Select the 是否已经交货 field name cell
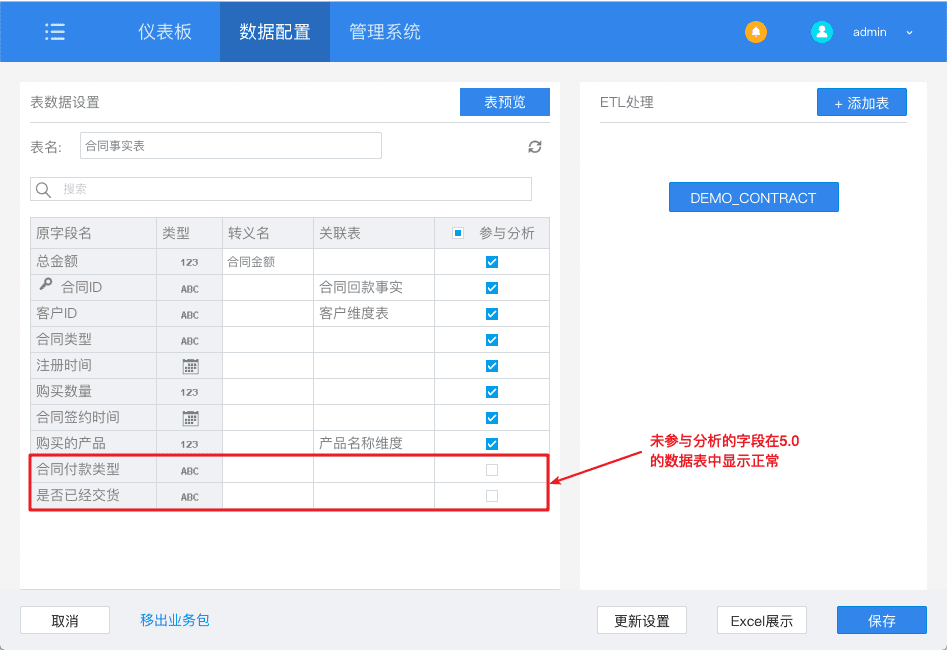Image resolution: width=947 pixels, height=650 pixels. click(94, 495)
